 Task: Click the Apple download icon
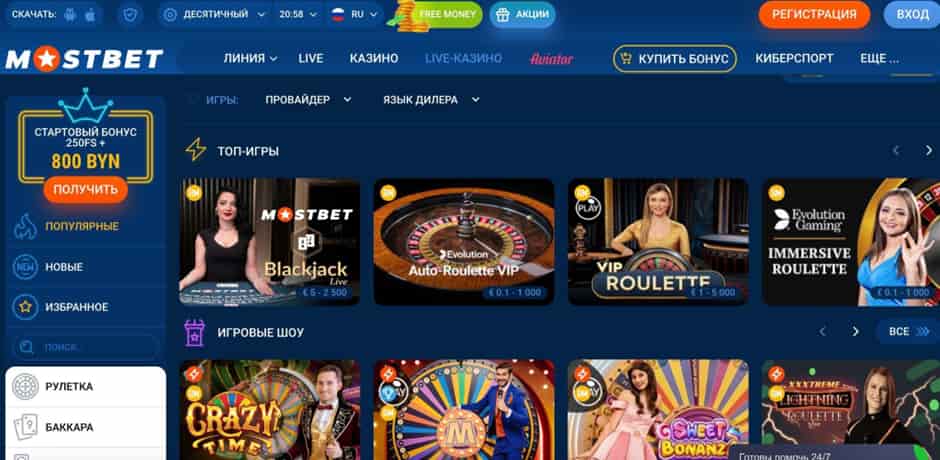pos(90,15)
